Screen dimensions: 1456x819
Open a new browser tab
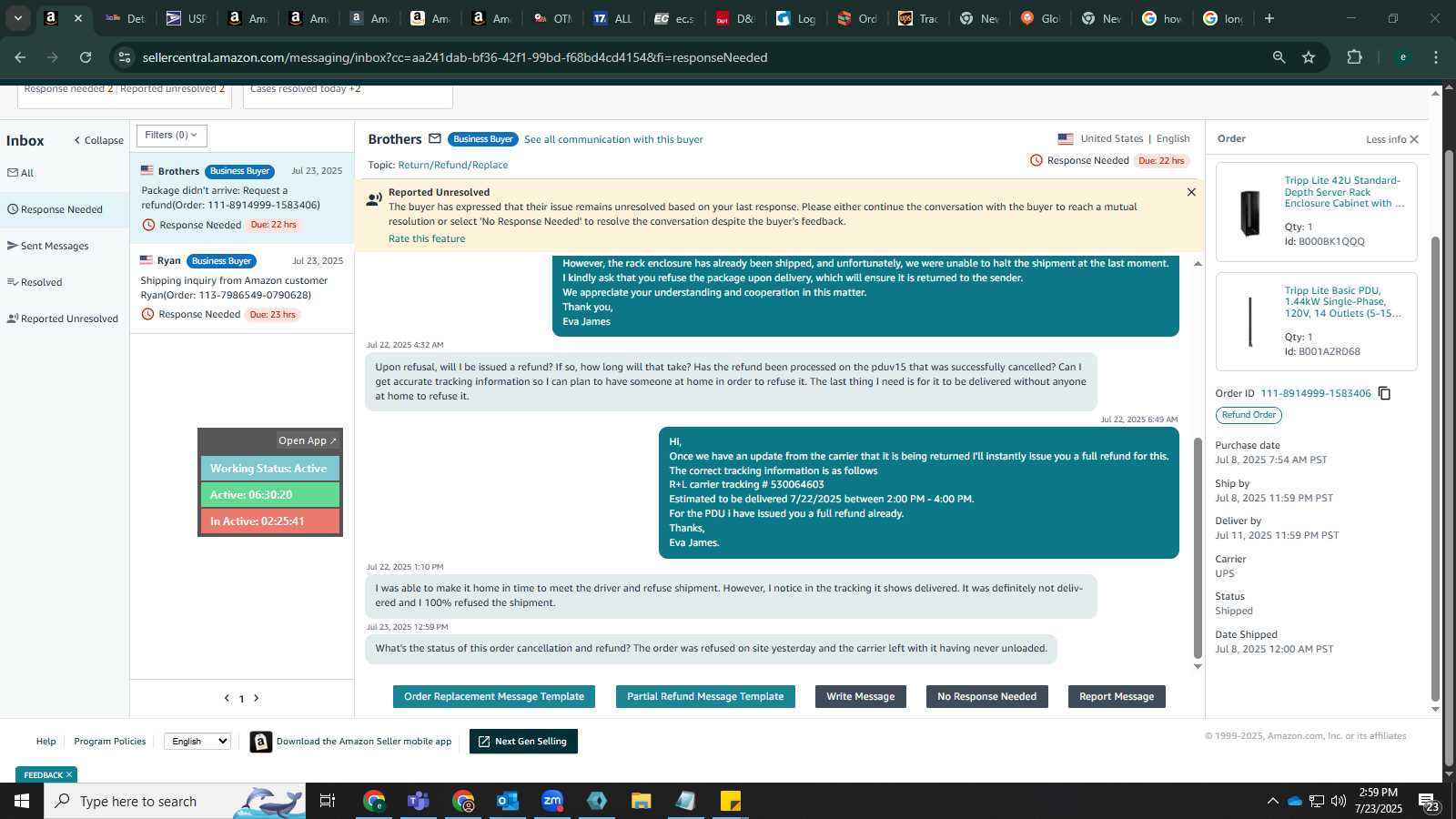1269,18
